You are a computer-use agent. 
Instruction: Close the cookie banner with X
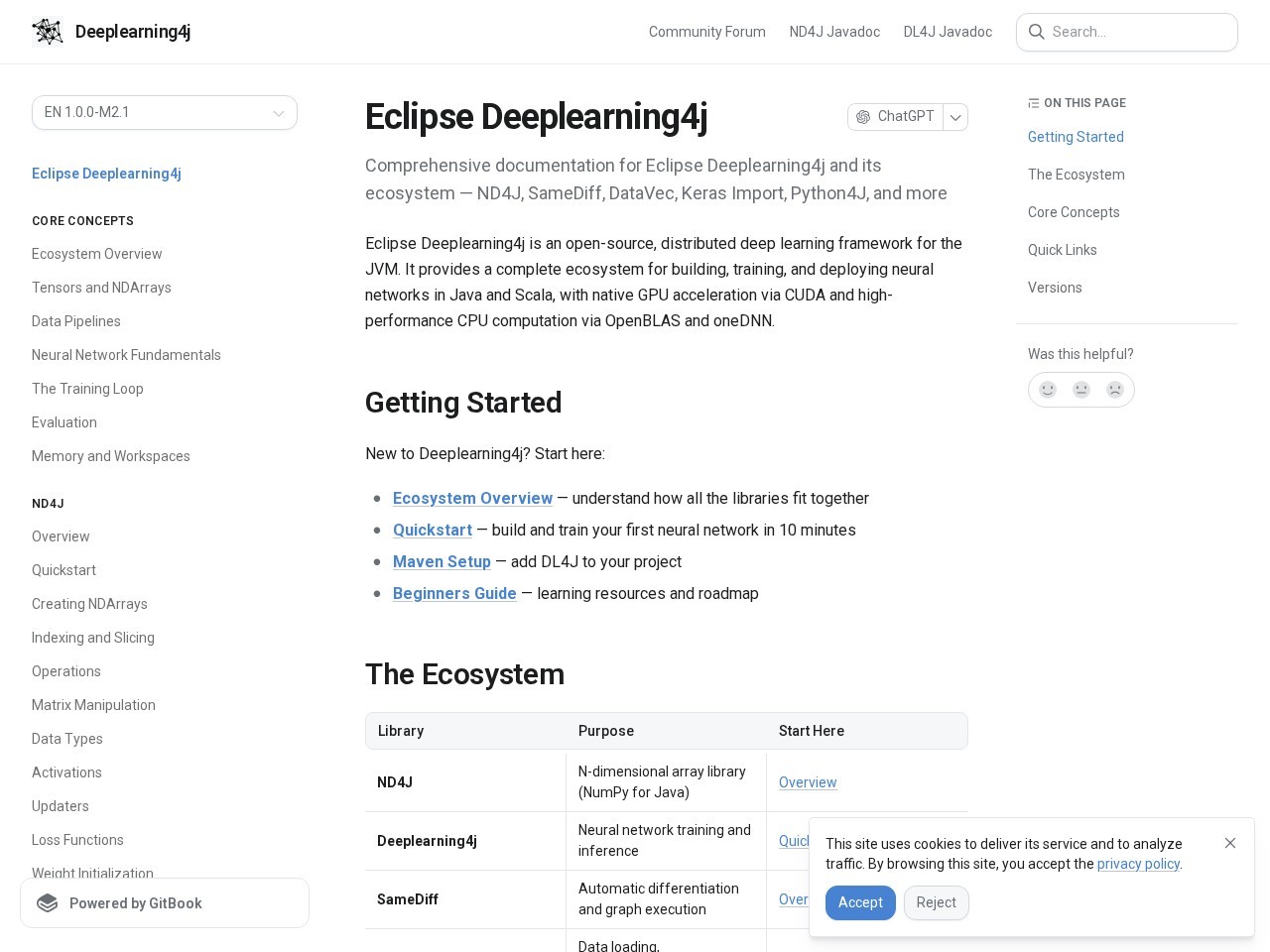pyautogui.click(x=1230, y=843)
